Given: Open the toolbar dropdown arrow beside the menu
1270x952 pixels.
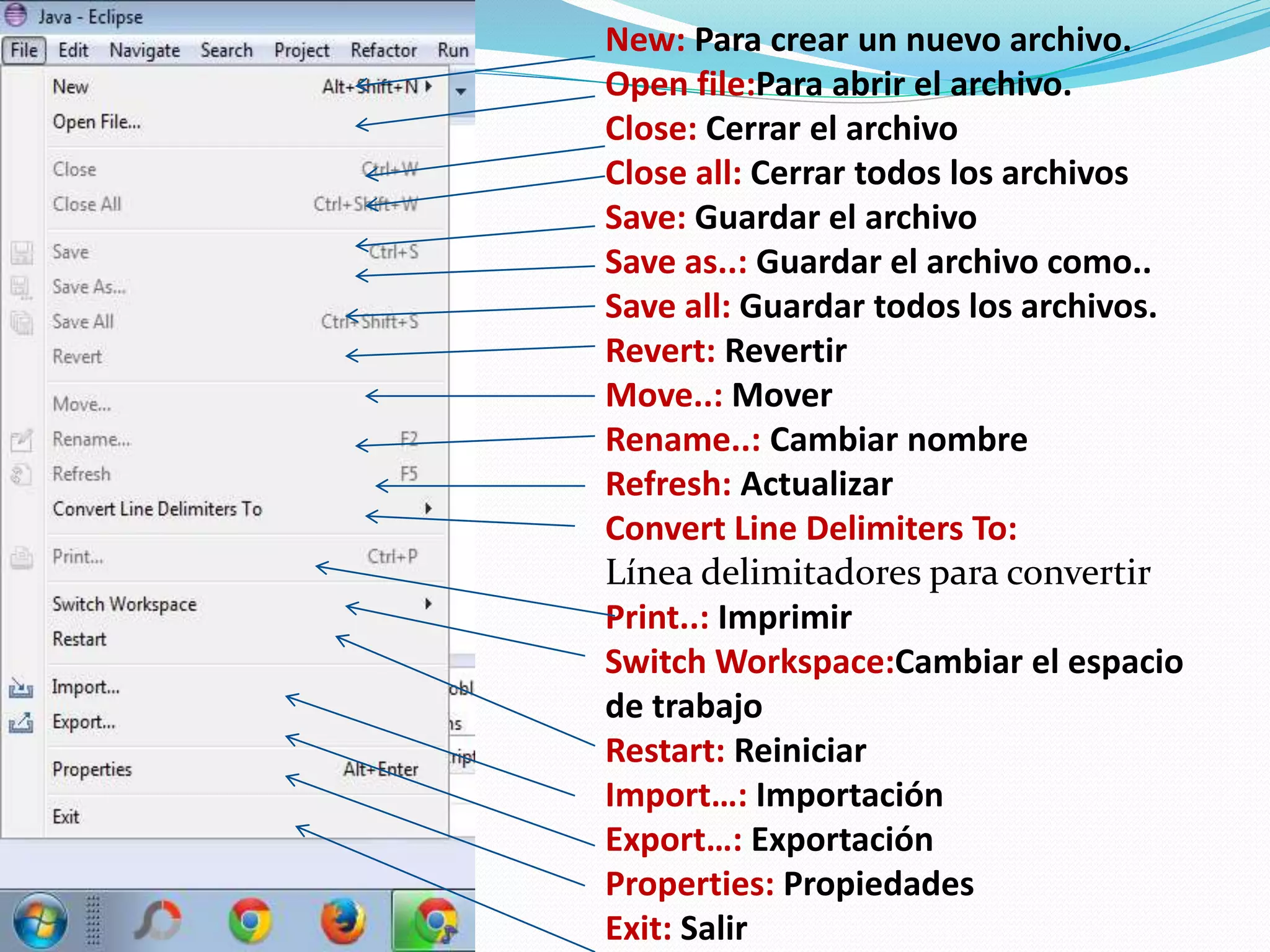Looking at the screenshot, I should point(461,92).
